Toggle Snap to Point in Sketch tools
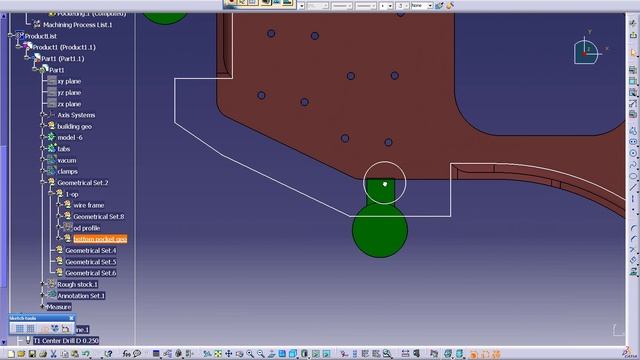The height and width of the screenshot is (360, 640). coord(31,329)
